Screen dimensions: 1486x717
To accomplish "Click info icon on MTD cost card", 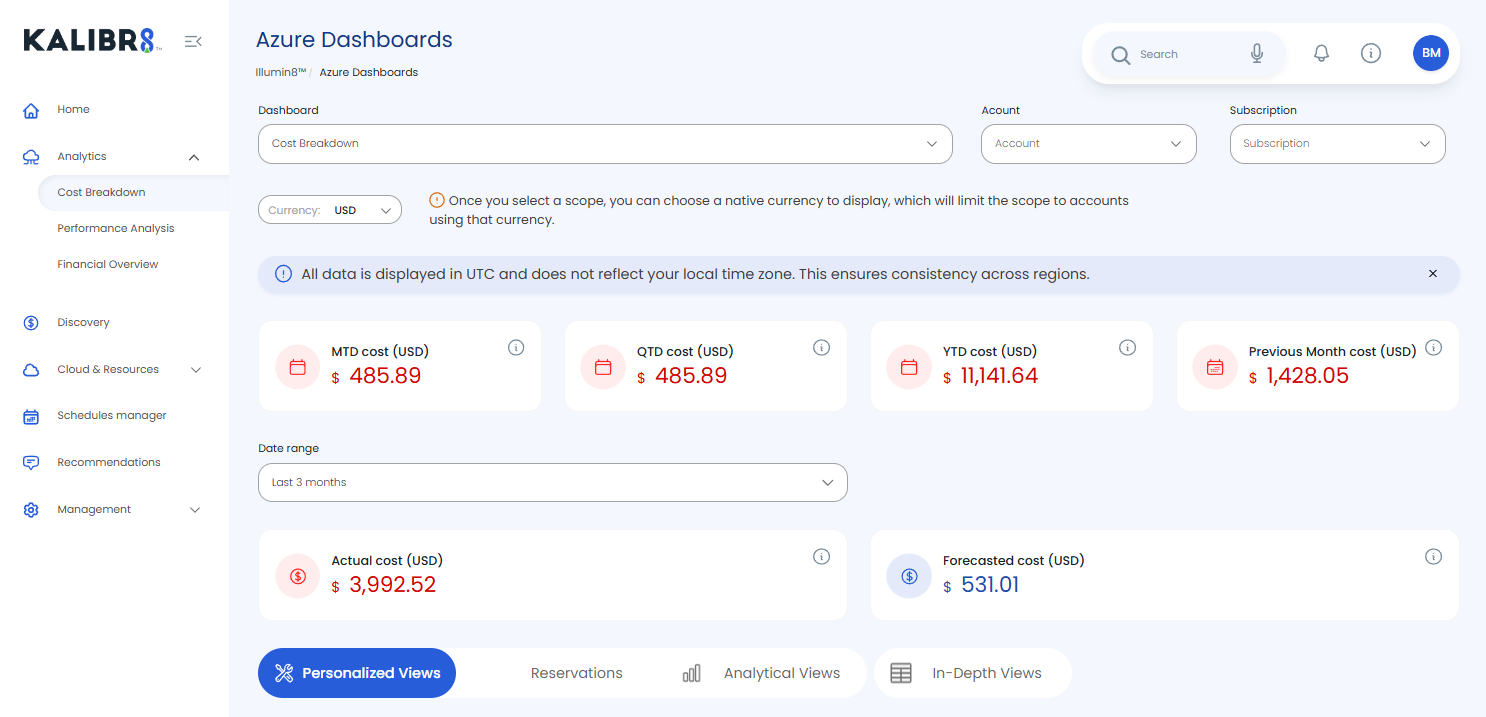I will coord(516,348).
